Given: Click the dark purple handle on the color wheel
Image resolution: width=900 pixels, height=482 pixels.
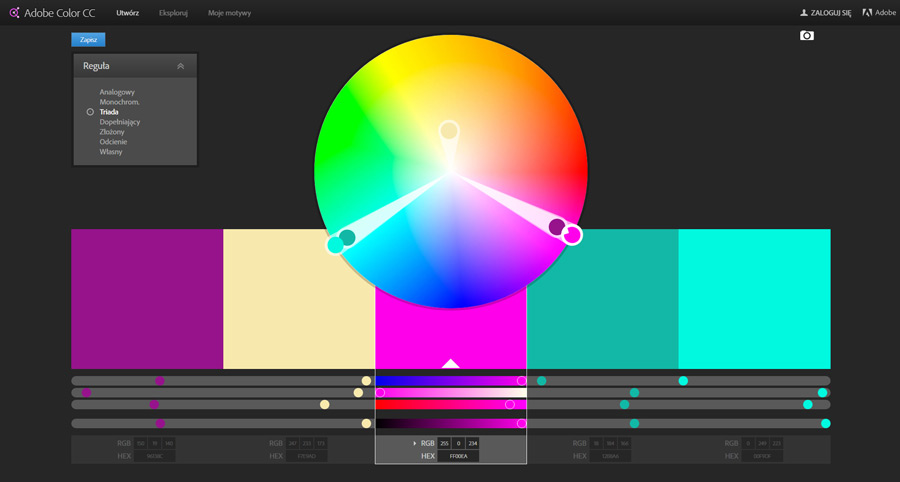Looking at the screenshot, I should pos(557,227).
